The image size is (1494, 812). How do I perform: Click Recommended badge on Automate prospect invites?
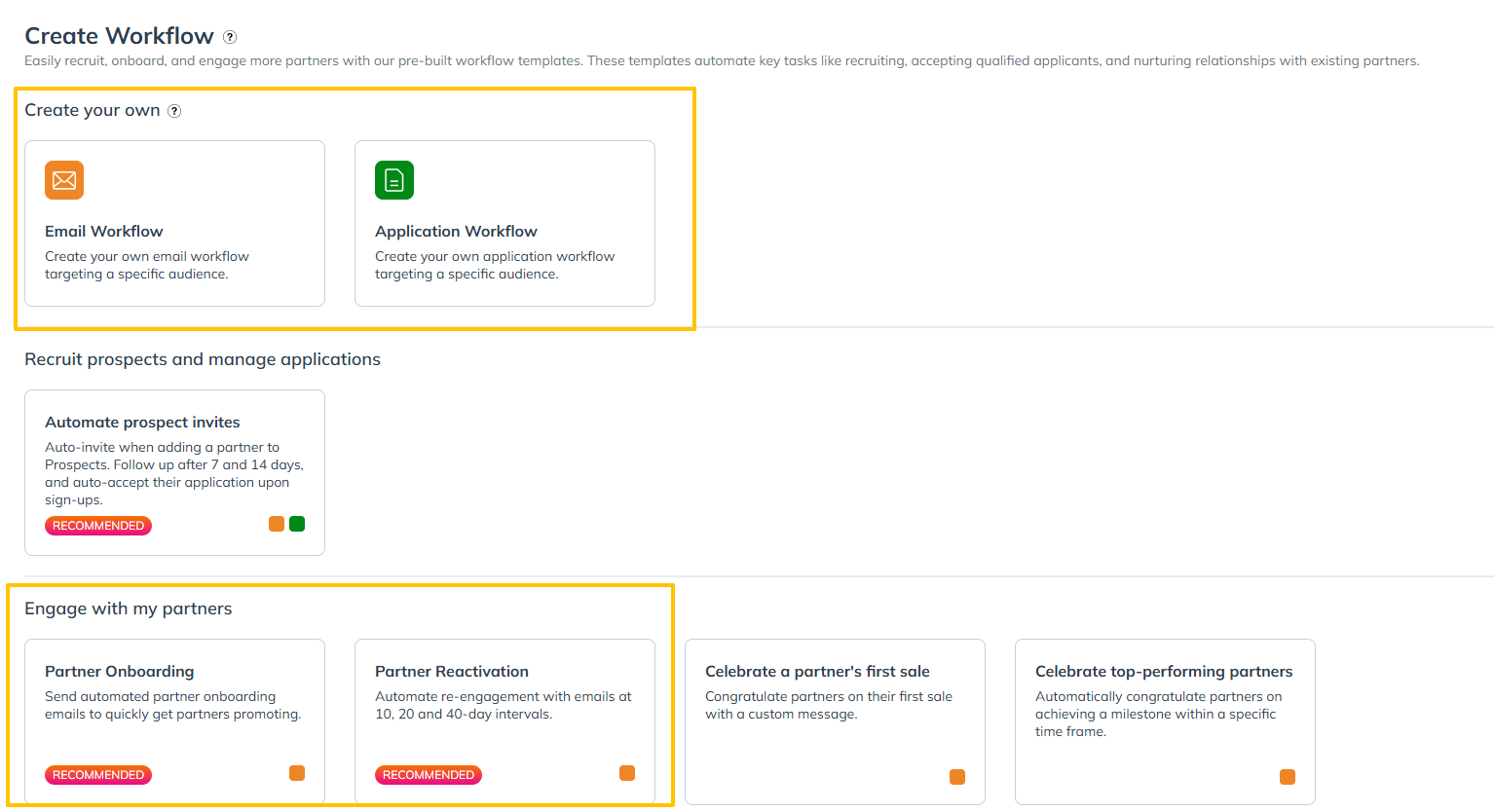coord(98,526)
